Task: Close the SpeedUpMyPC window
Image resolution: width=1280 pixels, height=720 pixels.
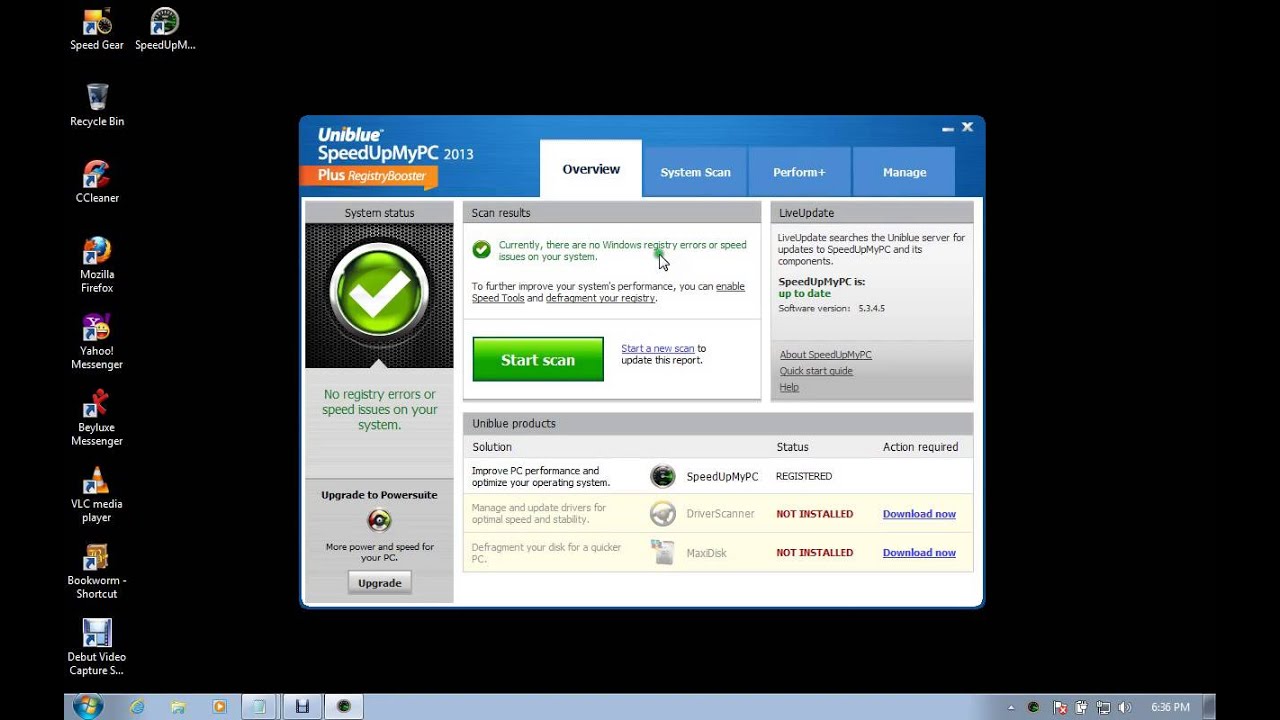Action: [967, 127]
